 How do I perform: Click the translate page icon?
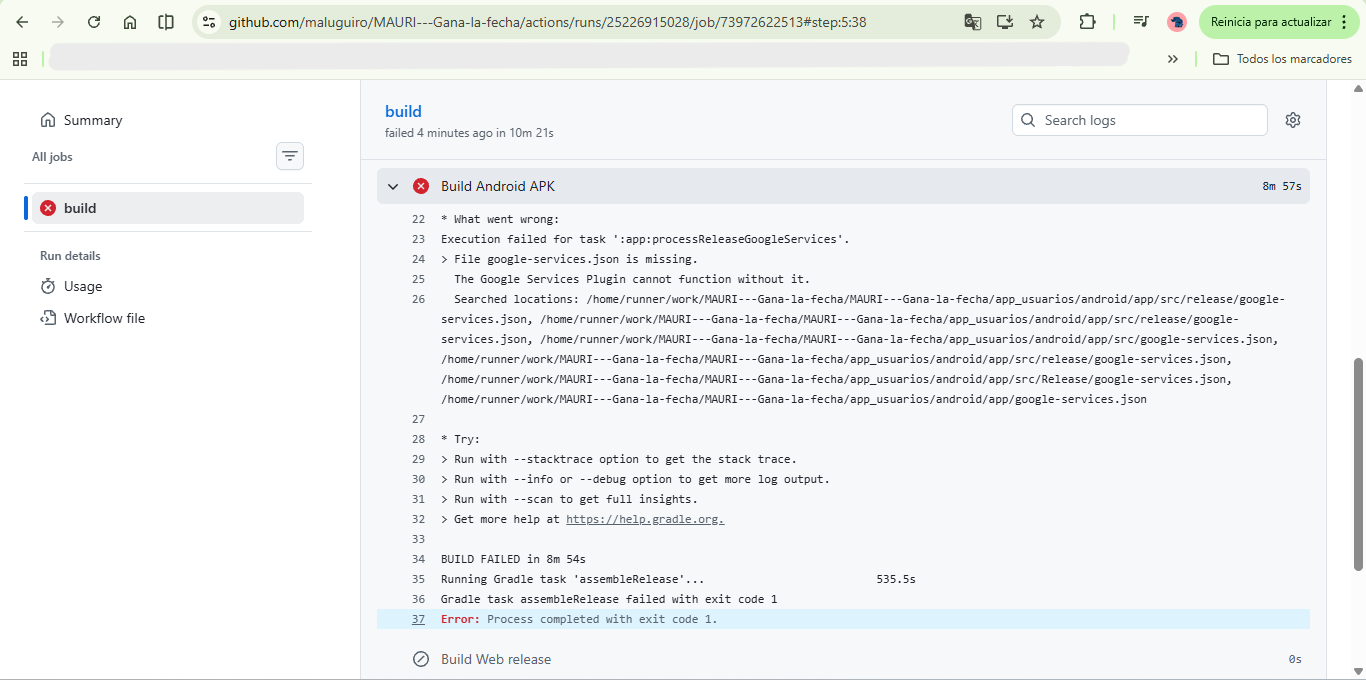[x=972, y=22]
